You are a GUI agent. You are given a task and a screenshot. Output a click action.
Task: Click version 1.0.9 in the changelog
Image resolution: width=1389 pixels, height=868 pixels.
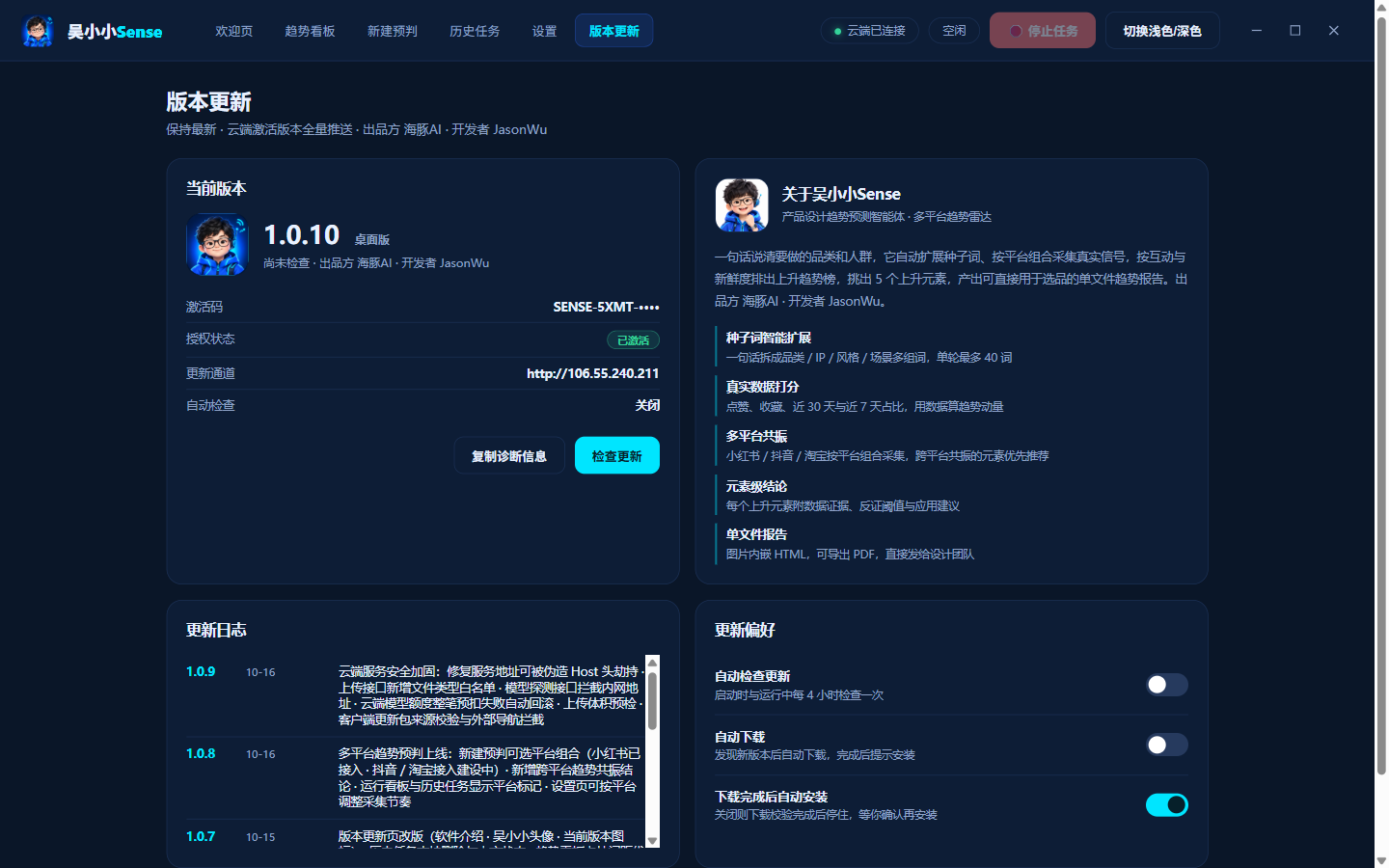tap(201, 671)
